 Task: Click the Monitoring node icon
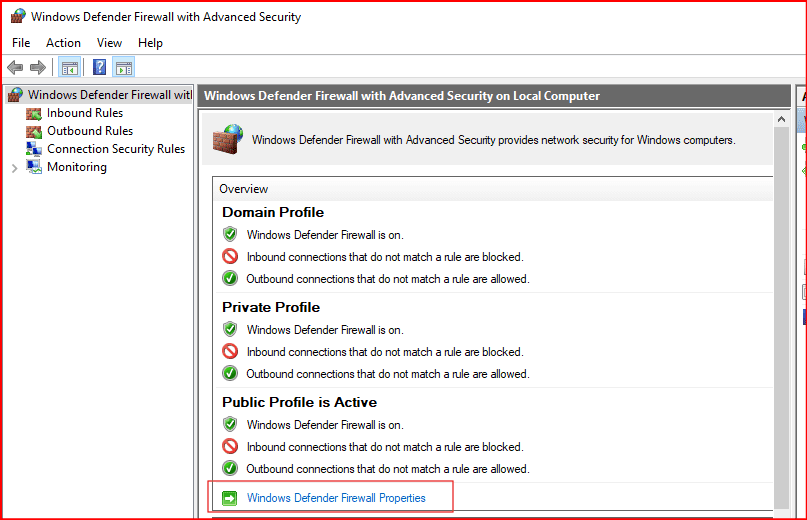click(x=34, y=167)
